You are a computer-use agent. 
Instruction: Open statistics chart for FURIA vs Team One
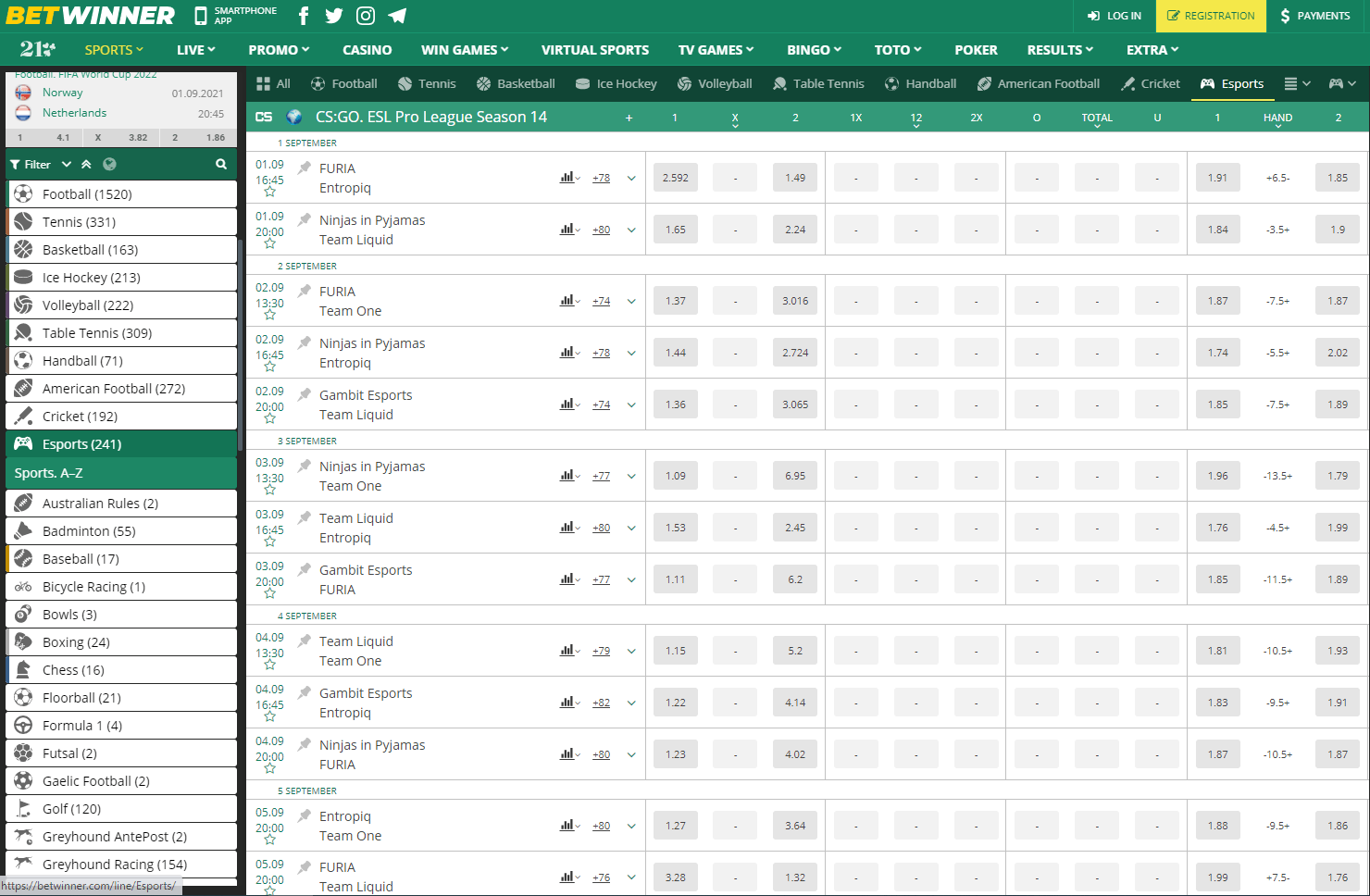[x=569, y=301]
